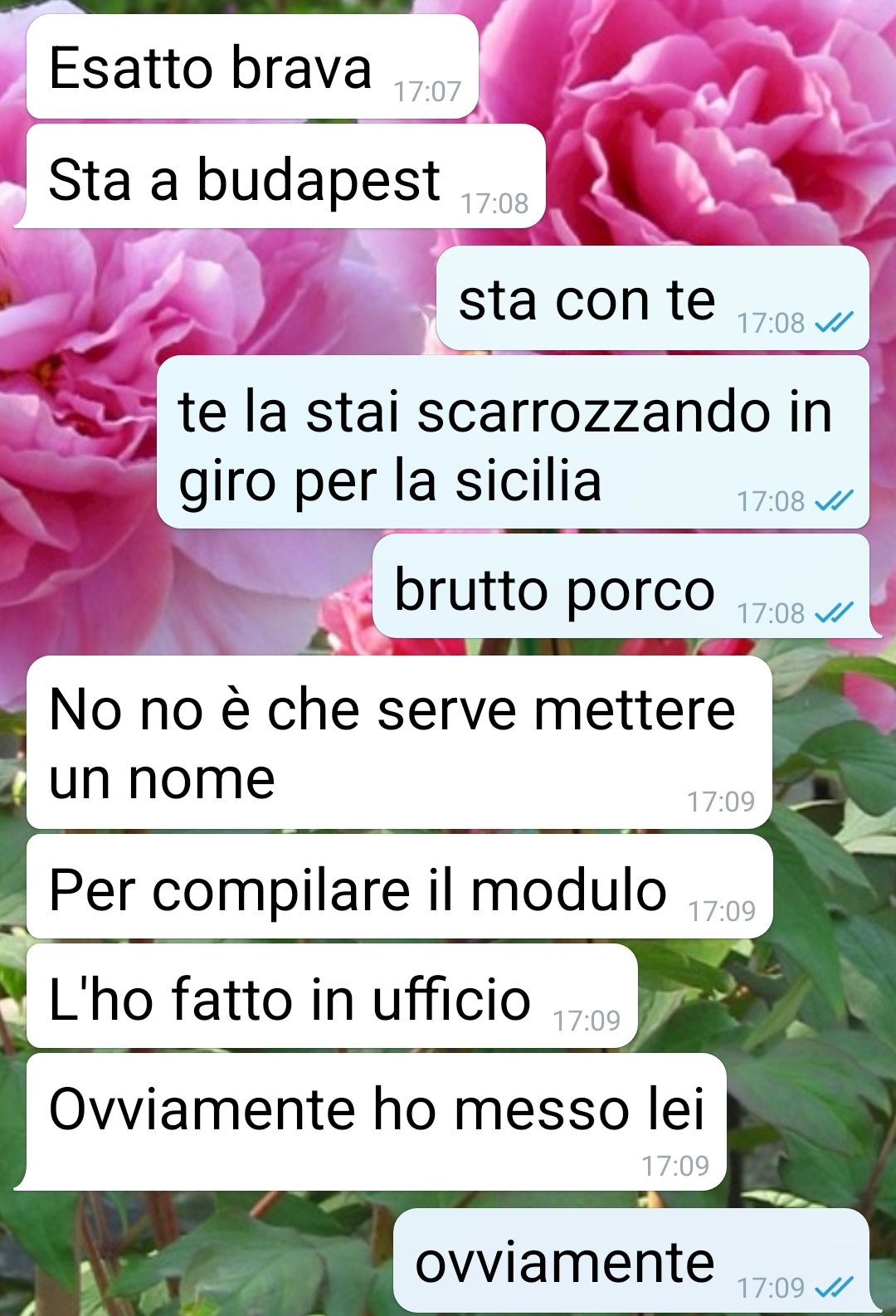Tap 17:09 timestamp below 'Ovviamente ho messo lei'

click(675, 1166)
